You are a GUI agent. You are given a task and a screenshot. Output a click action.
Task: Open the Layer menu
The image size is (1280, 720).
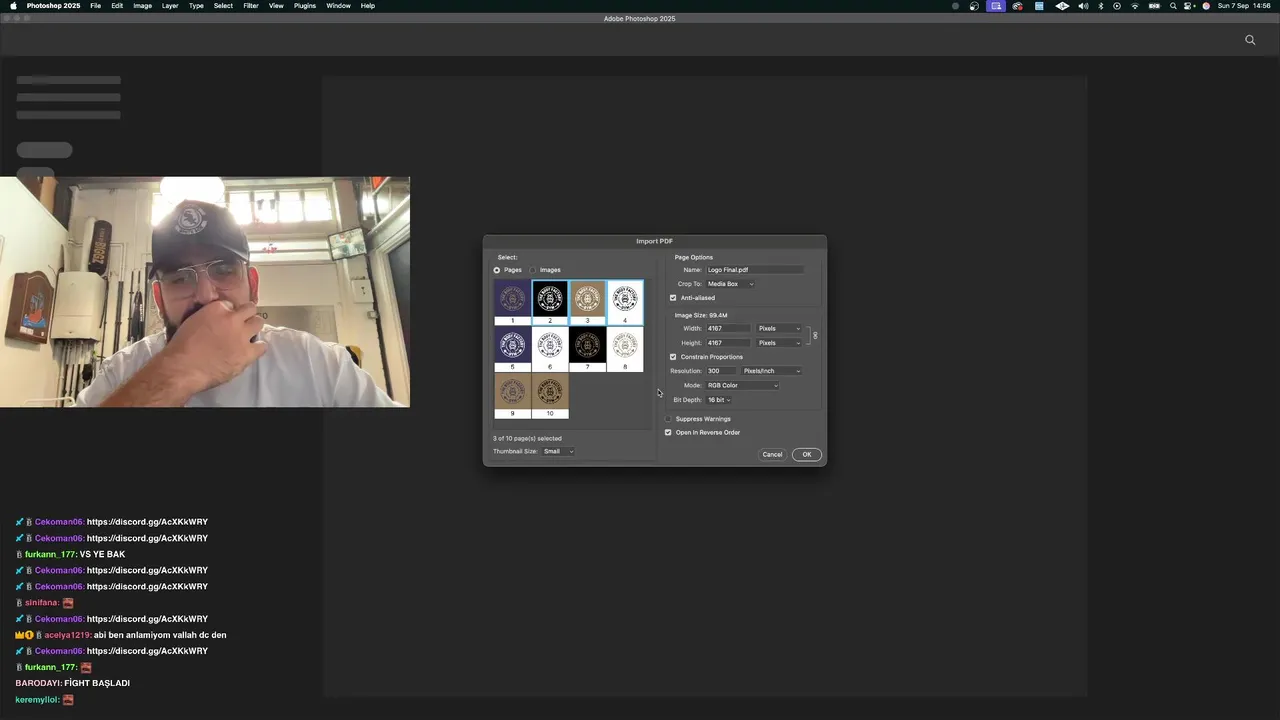[170, 6]
